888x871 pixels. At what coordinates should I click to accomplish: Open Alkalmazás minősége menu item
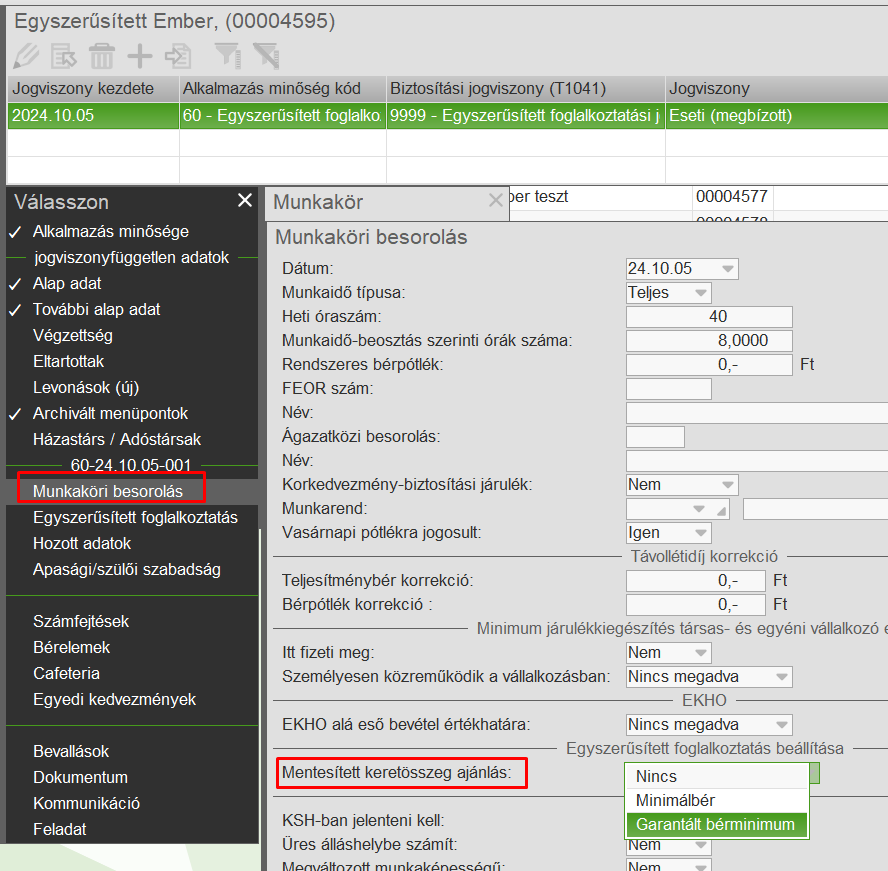click(x=110, y=232)
